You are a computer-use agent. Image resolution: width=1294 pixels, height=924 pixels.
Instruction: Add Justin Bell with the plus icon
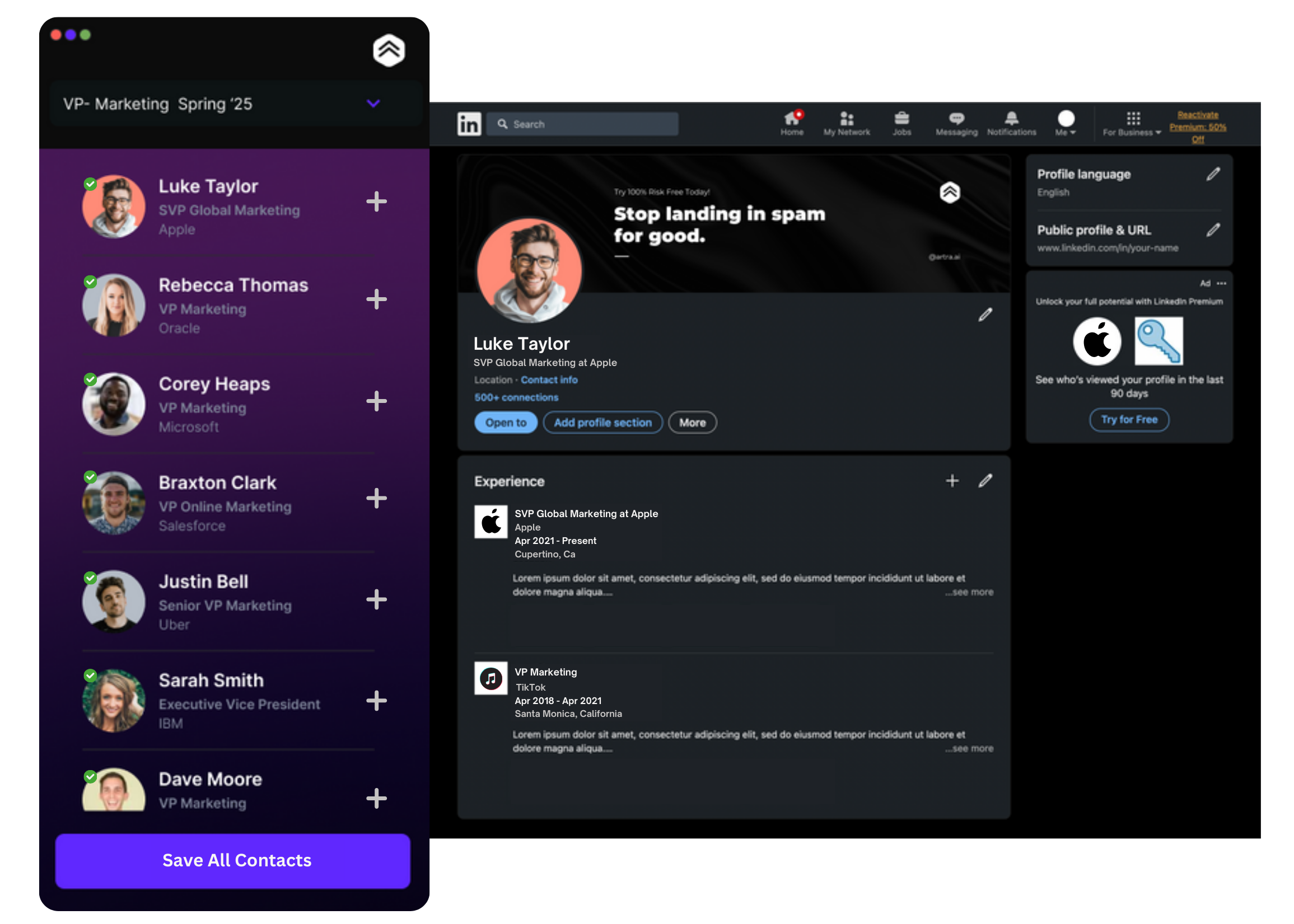[376, 600]
